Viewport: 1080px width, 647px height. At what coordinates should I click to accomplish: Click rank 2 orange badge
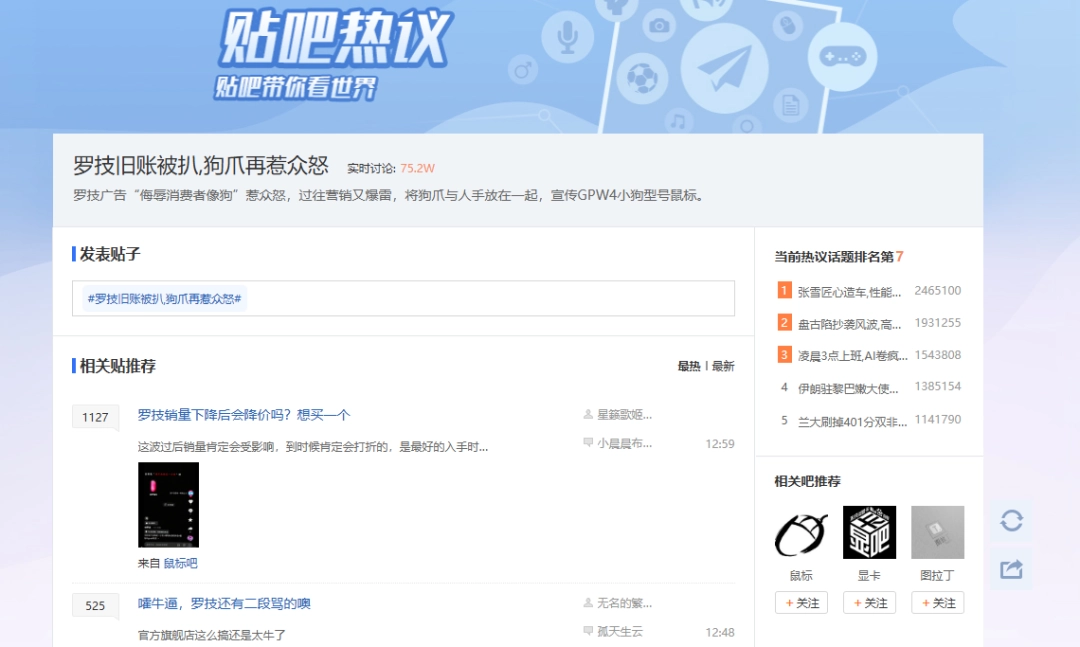(x=784, y=322)
